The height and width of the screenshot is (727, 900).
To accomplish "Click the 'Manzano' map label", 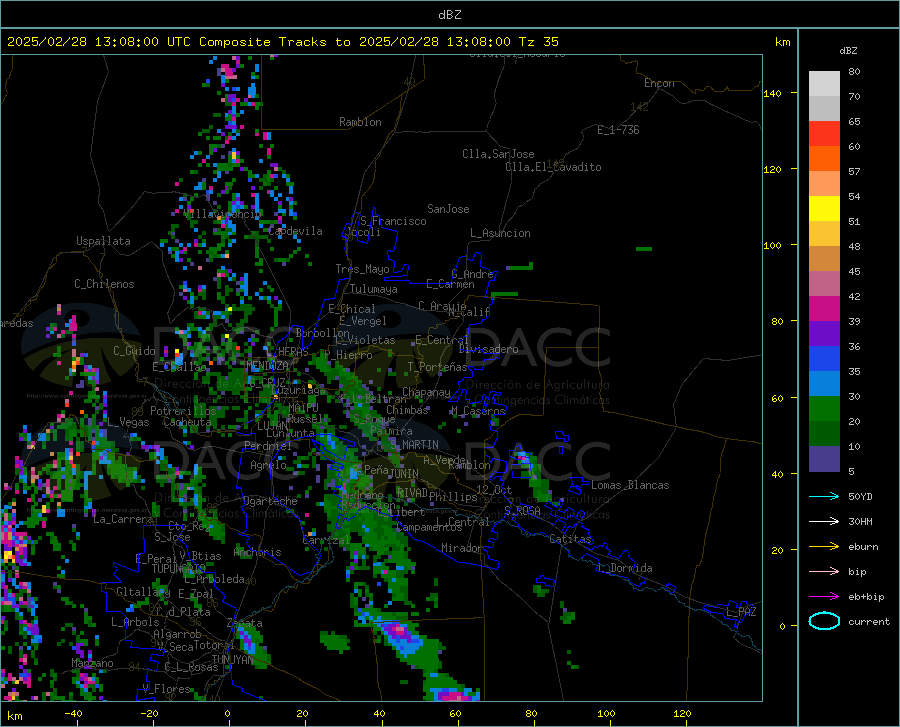I will click(x=92, y=663).
